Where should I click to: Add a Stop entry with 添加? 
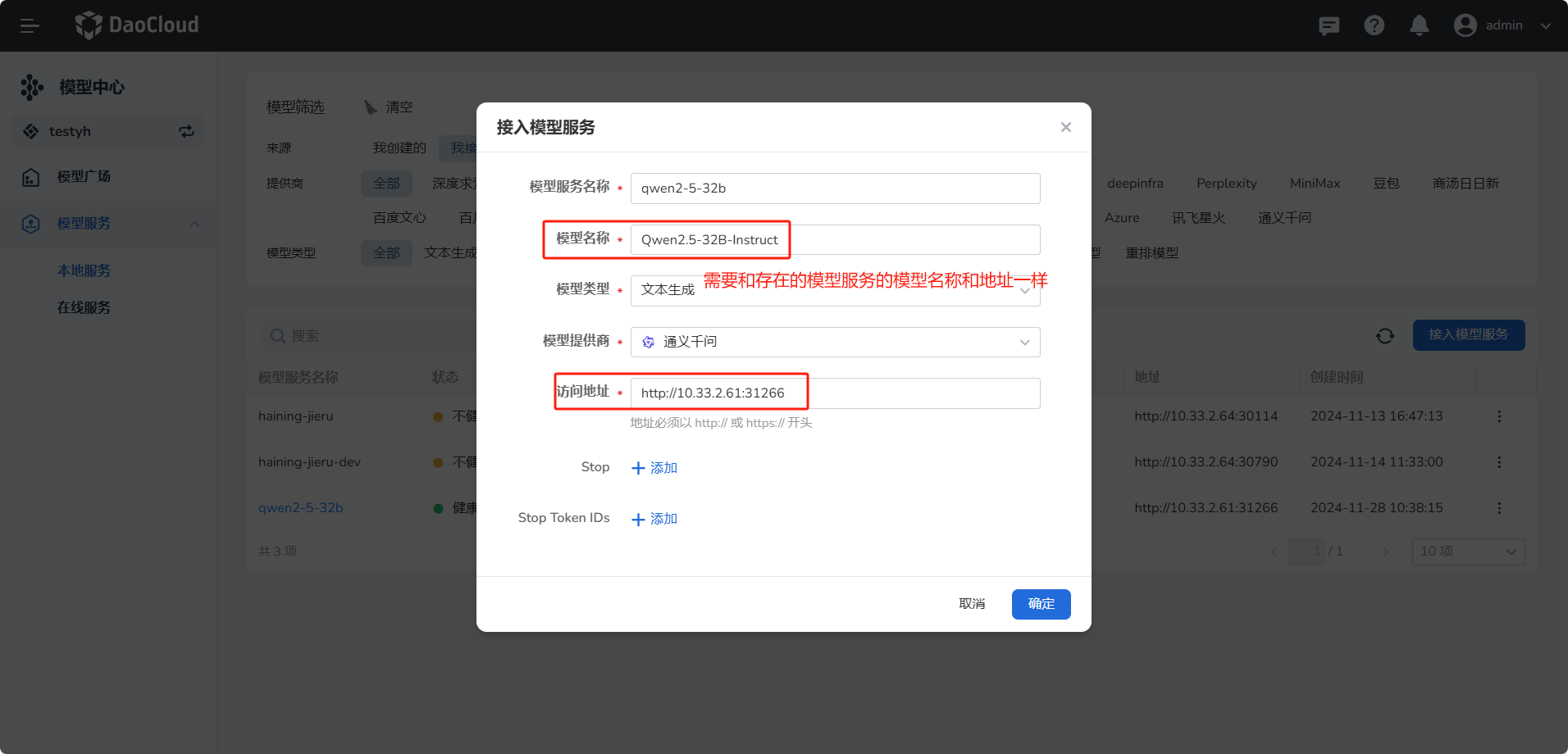654,468
